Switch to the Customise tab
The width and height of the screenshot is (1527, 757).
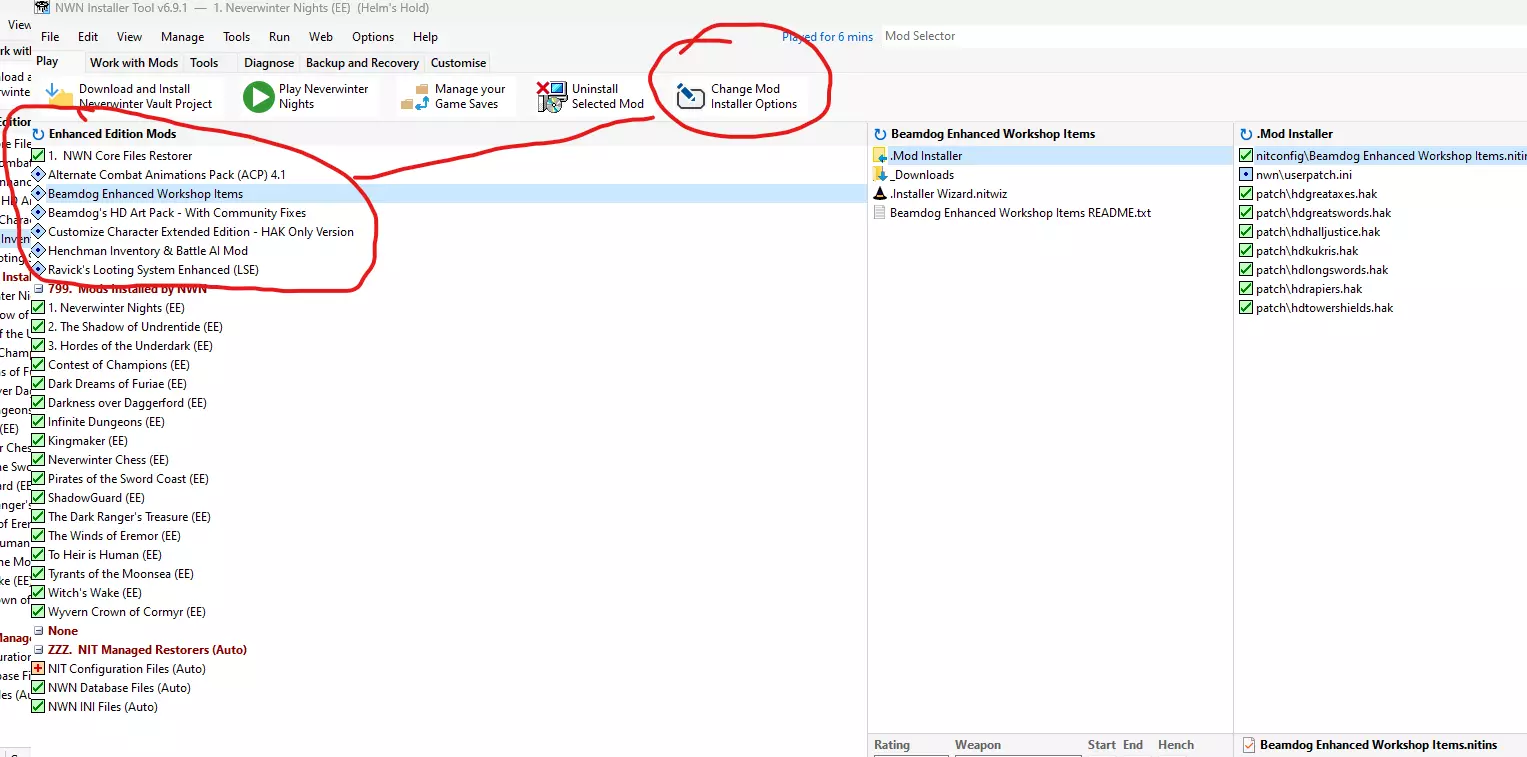pyautogui.click(x=459, y=63)
